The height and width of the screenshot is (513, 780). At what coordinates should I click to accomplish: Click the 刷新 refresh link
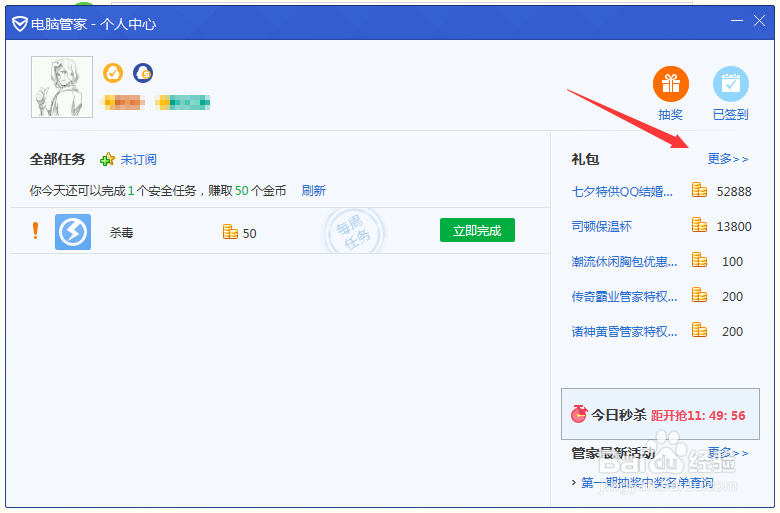tap(313, 191)
